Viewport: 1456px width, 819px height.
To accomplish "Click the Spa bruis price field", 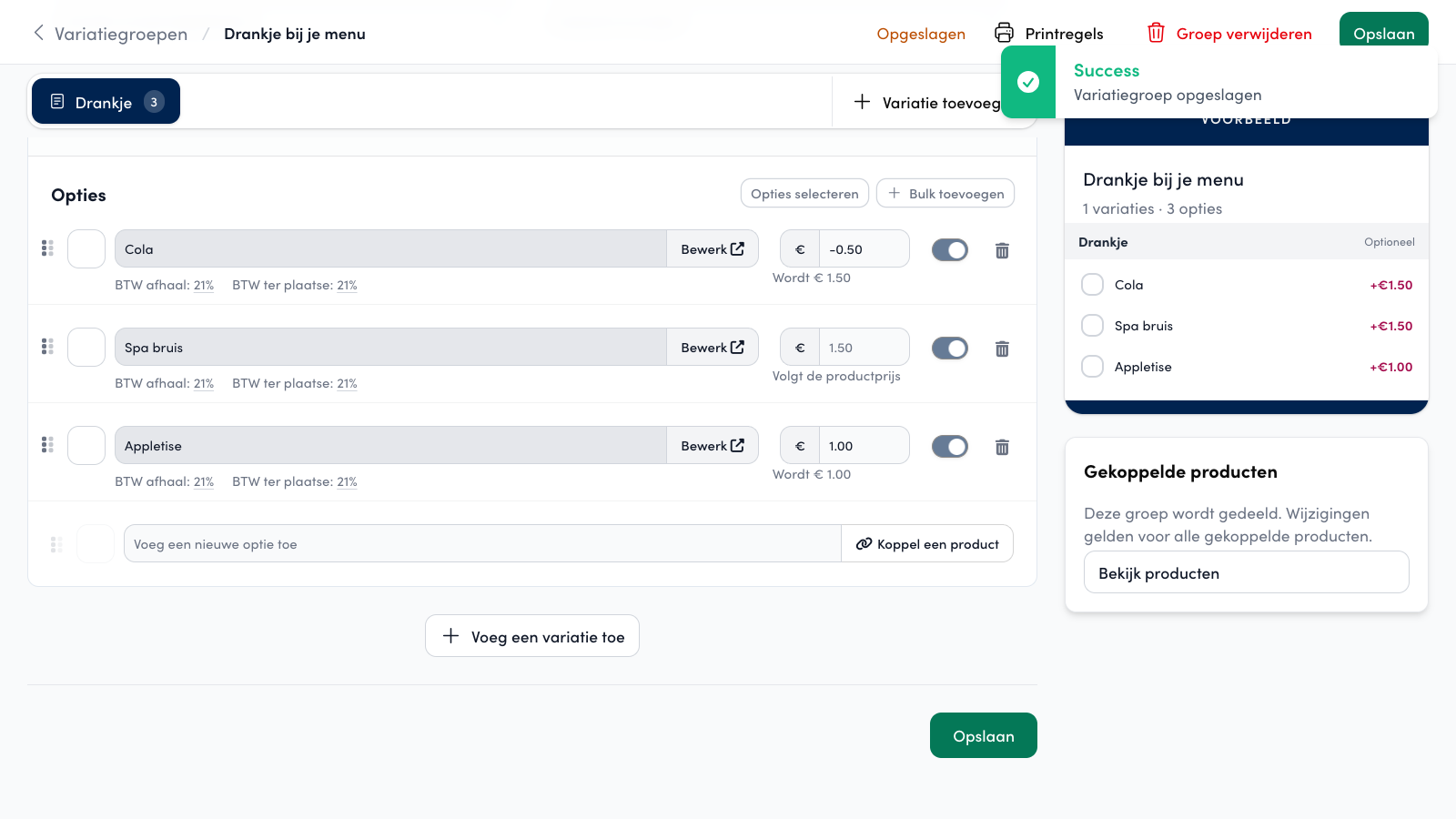I will point(864,347).
